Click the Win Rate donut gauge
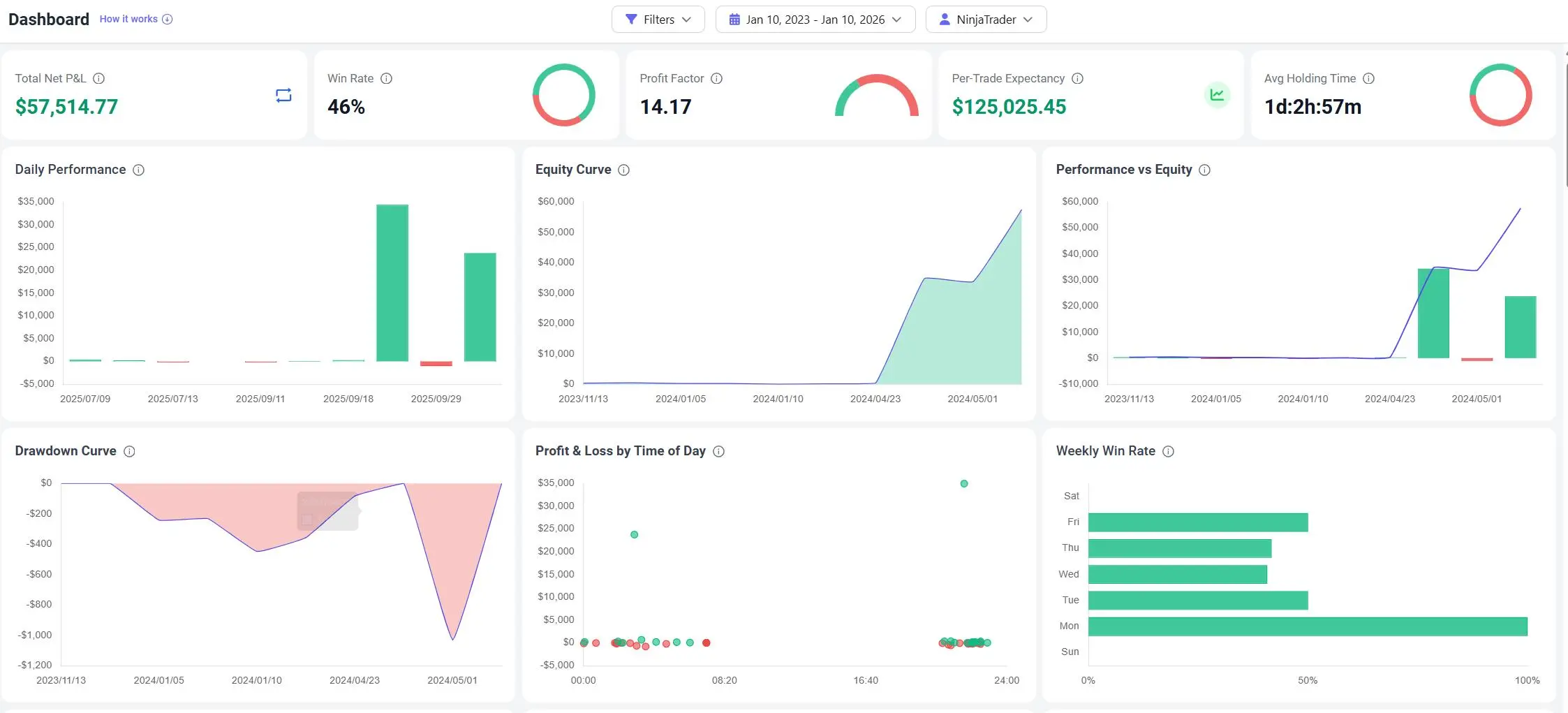 click(x=563, y=95)
